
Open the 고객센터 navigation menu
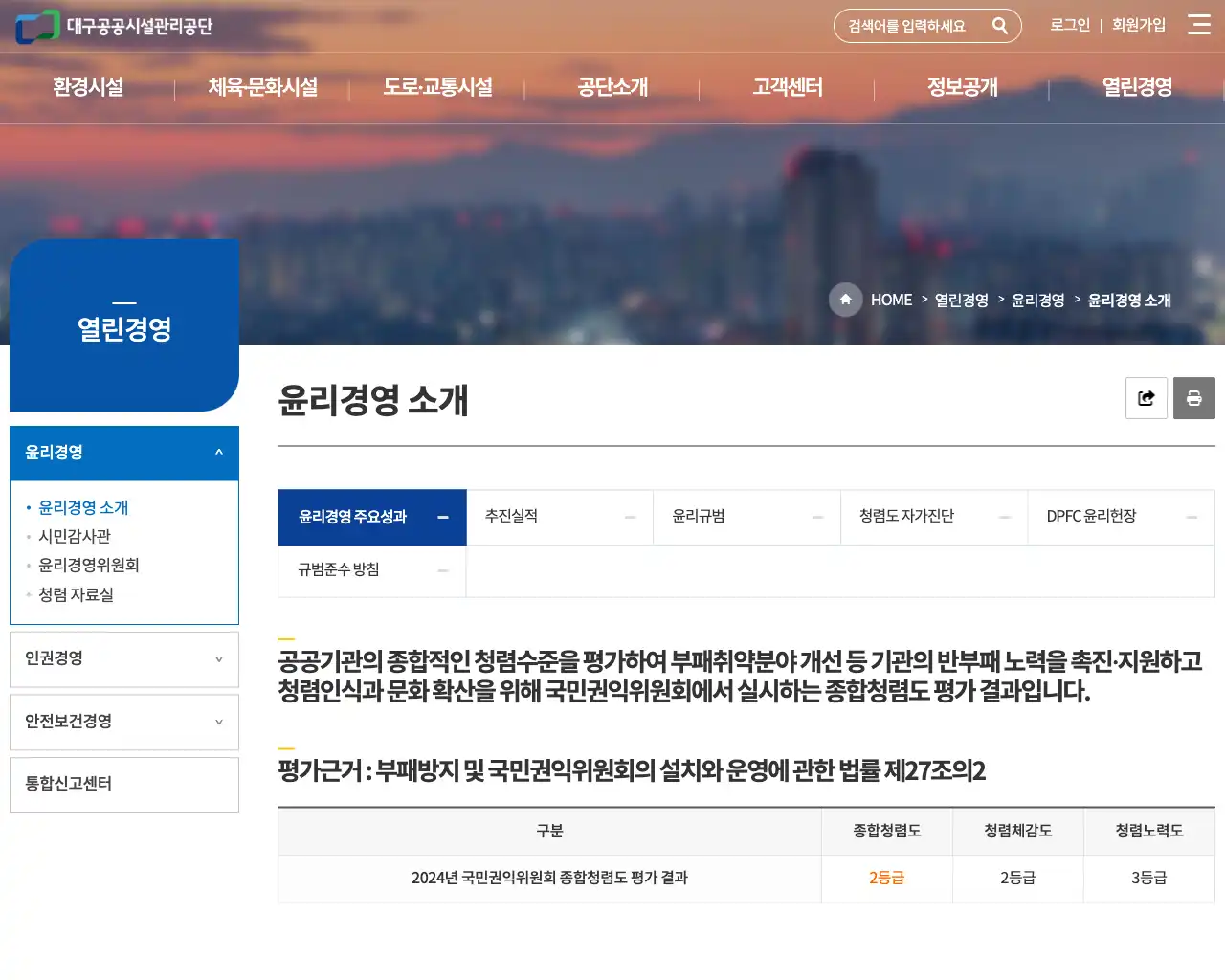(x=786, y=87)
